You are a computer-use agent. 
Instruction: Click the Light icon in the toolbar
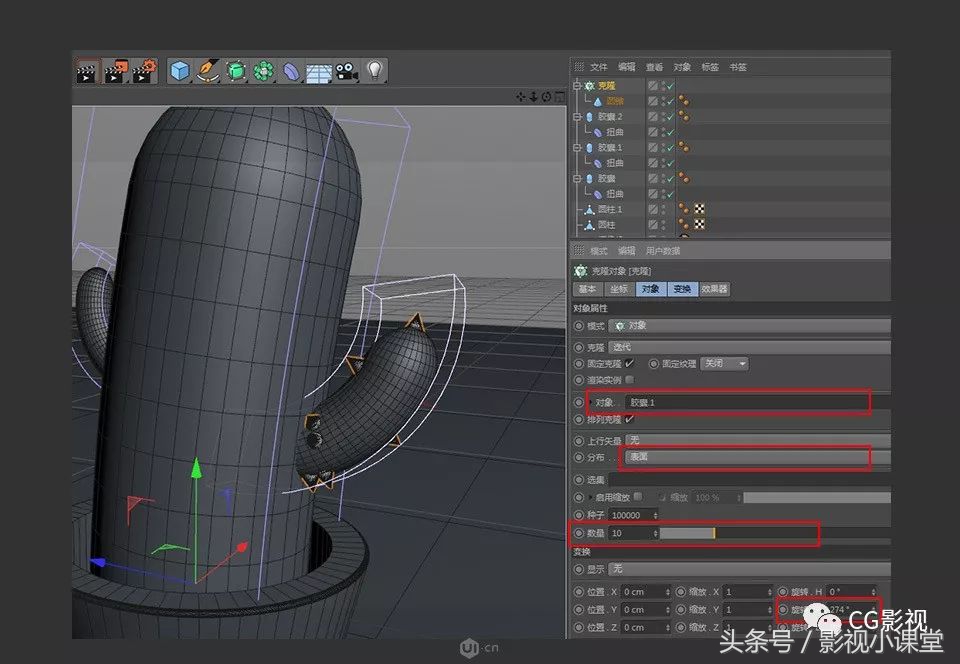[373, 70]
